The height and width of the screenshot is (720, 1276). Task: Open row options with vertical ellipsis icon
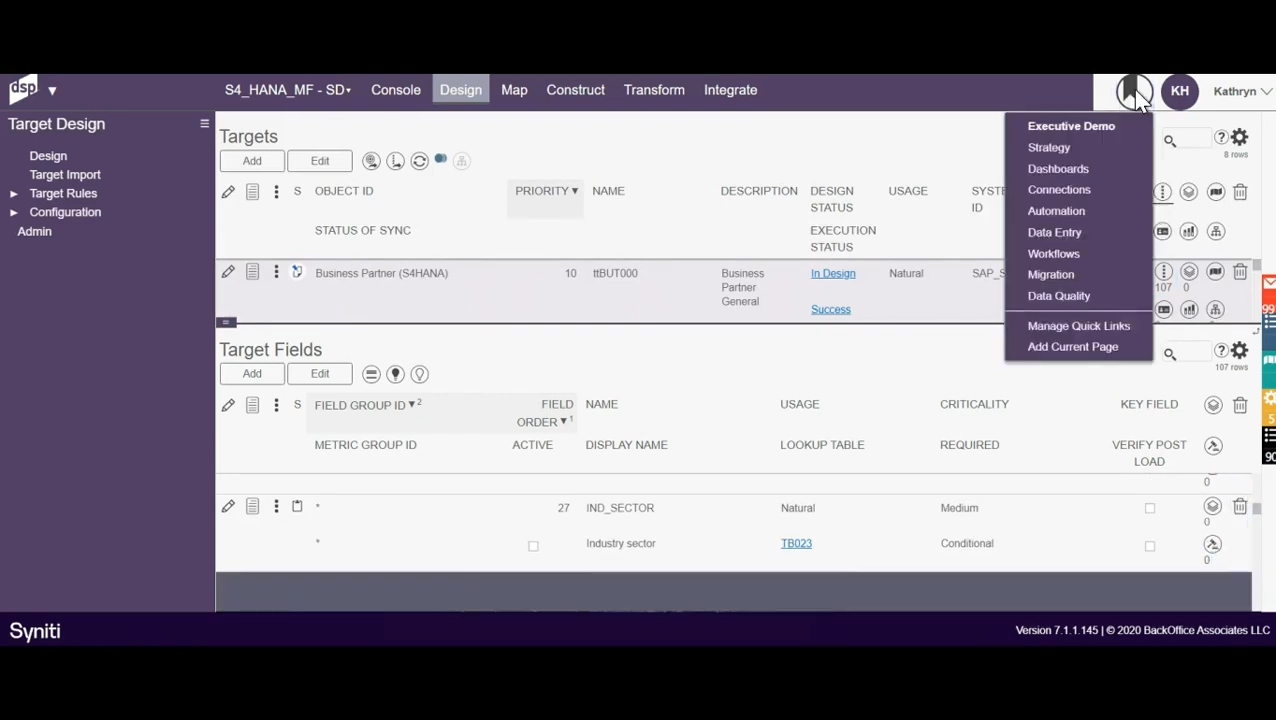click(276, 272)
